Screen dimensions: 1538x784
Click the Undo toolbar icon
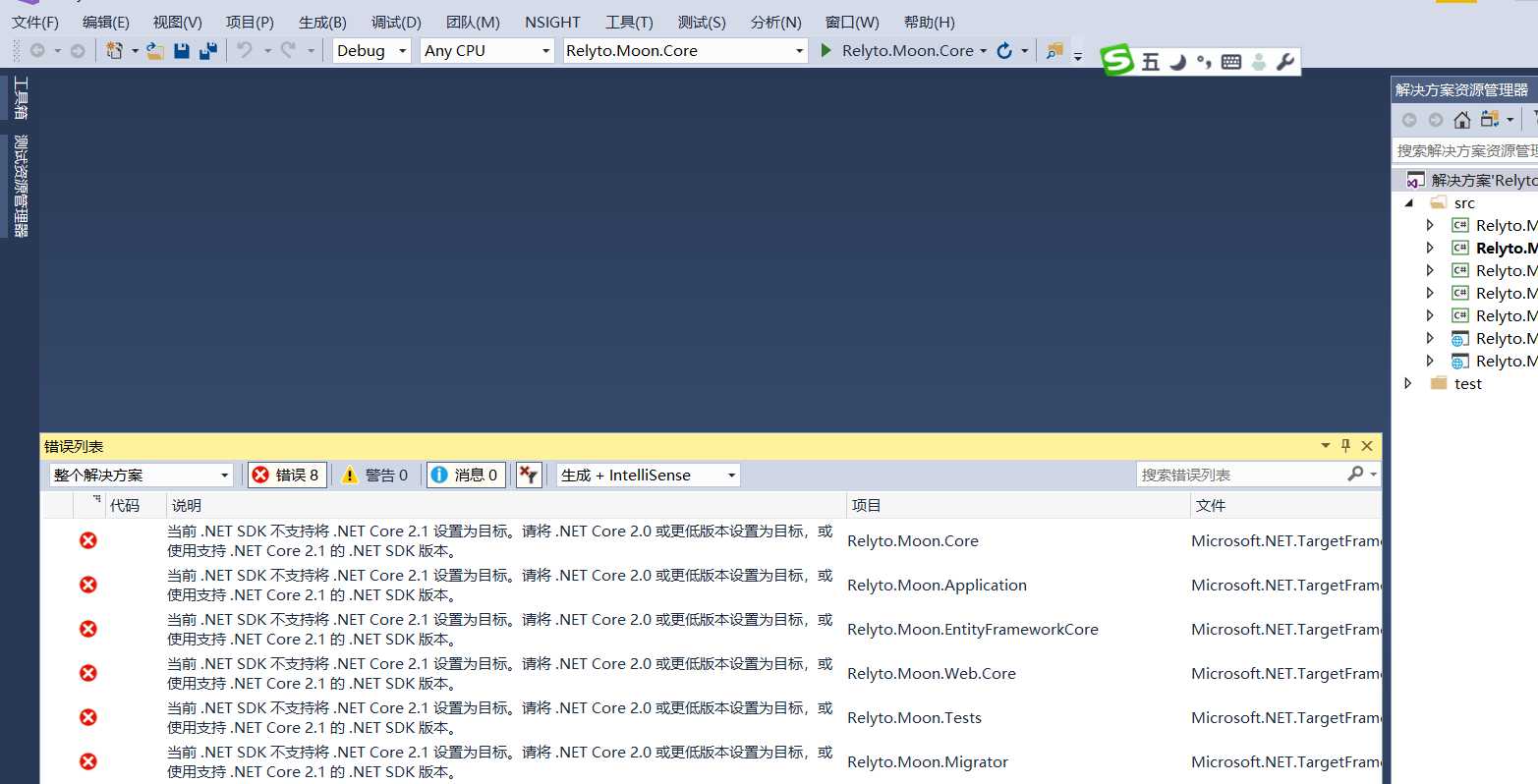point(245,50)
